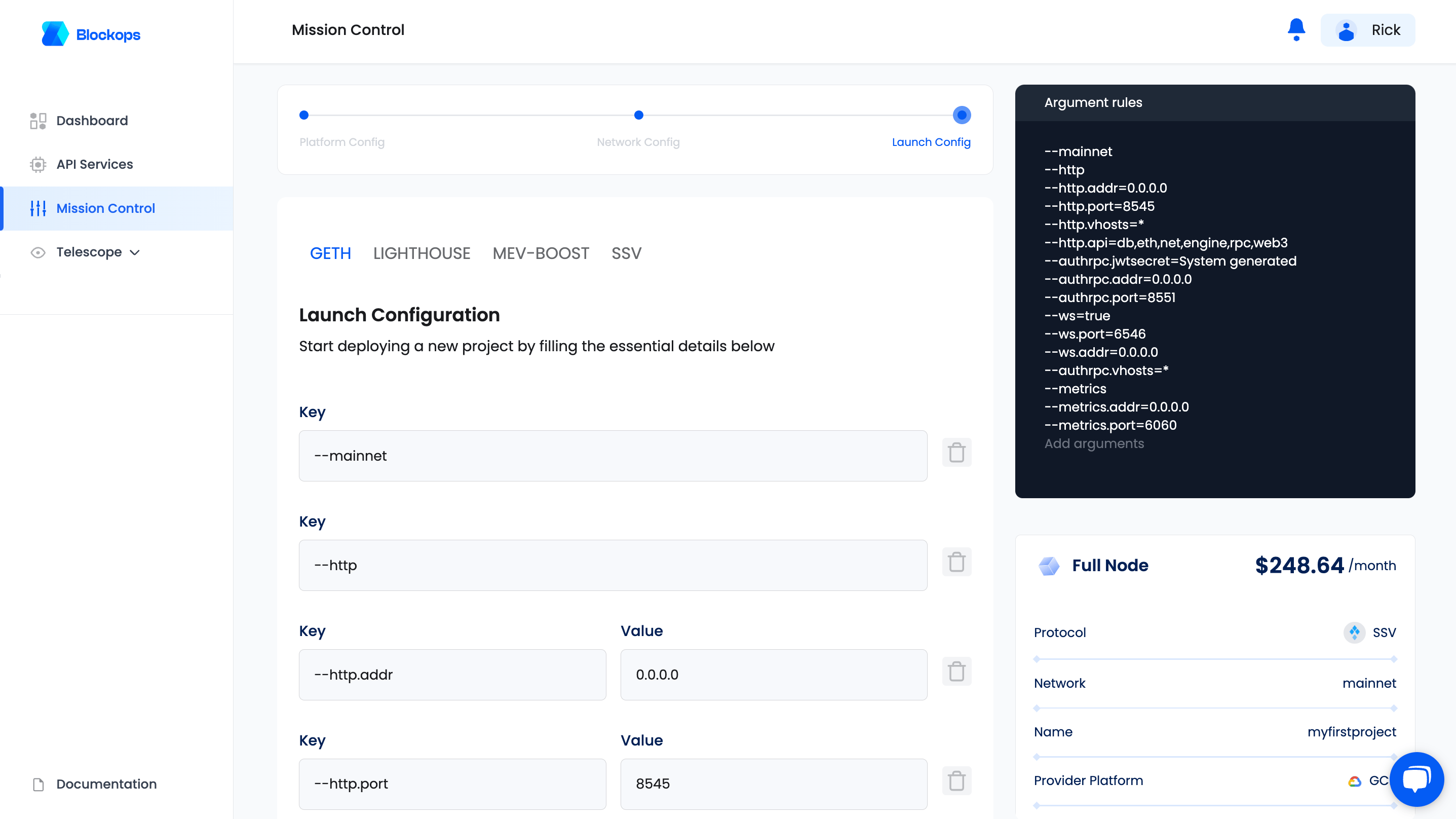The width and height of the screenshot is (1456, 819).
Task: Click the Blockops logo
Action: tap(91, 34)
